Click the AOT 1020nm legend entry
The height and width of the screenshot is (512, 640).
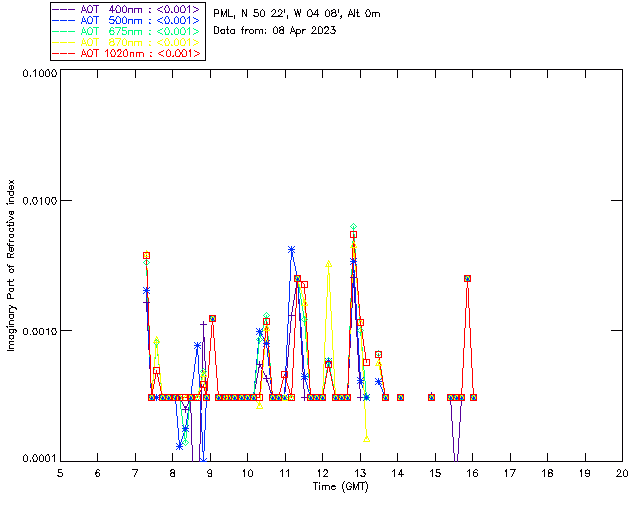coord(127,53)
